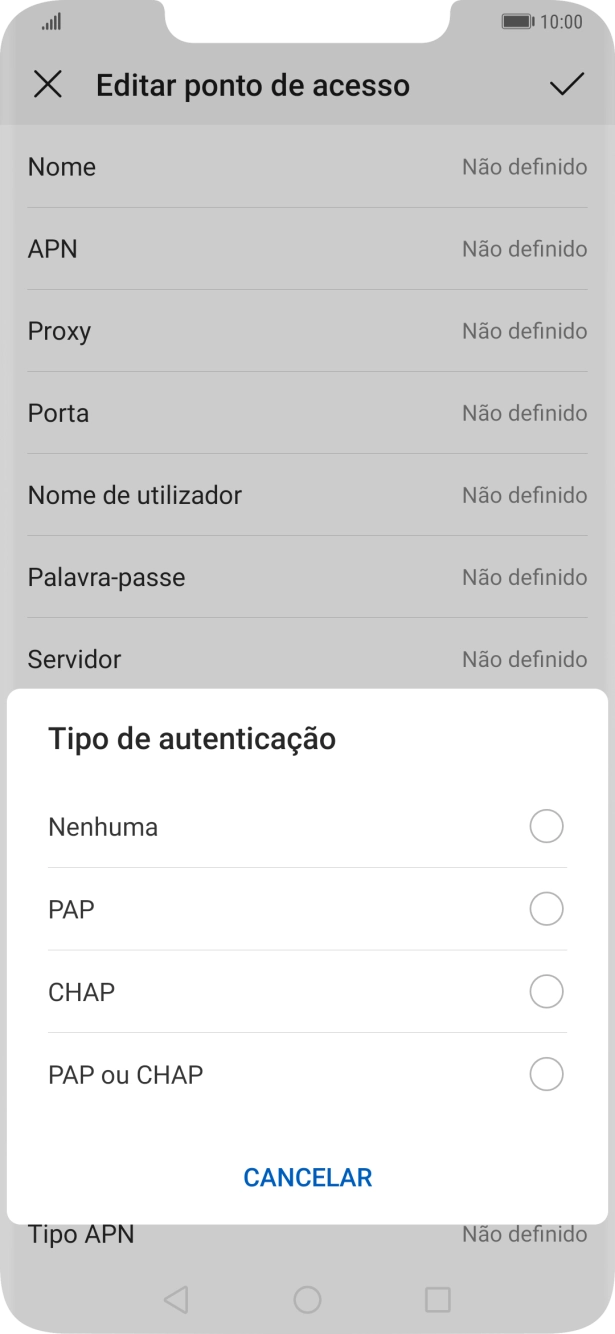Image resolution: width=615 pixels, height=1334 pixels.
Task: Click the X close icon on Editar ponto de acesso
Action: [x=46, y=86]
